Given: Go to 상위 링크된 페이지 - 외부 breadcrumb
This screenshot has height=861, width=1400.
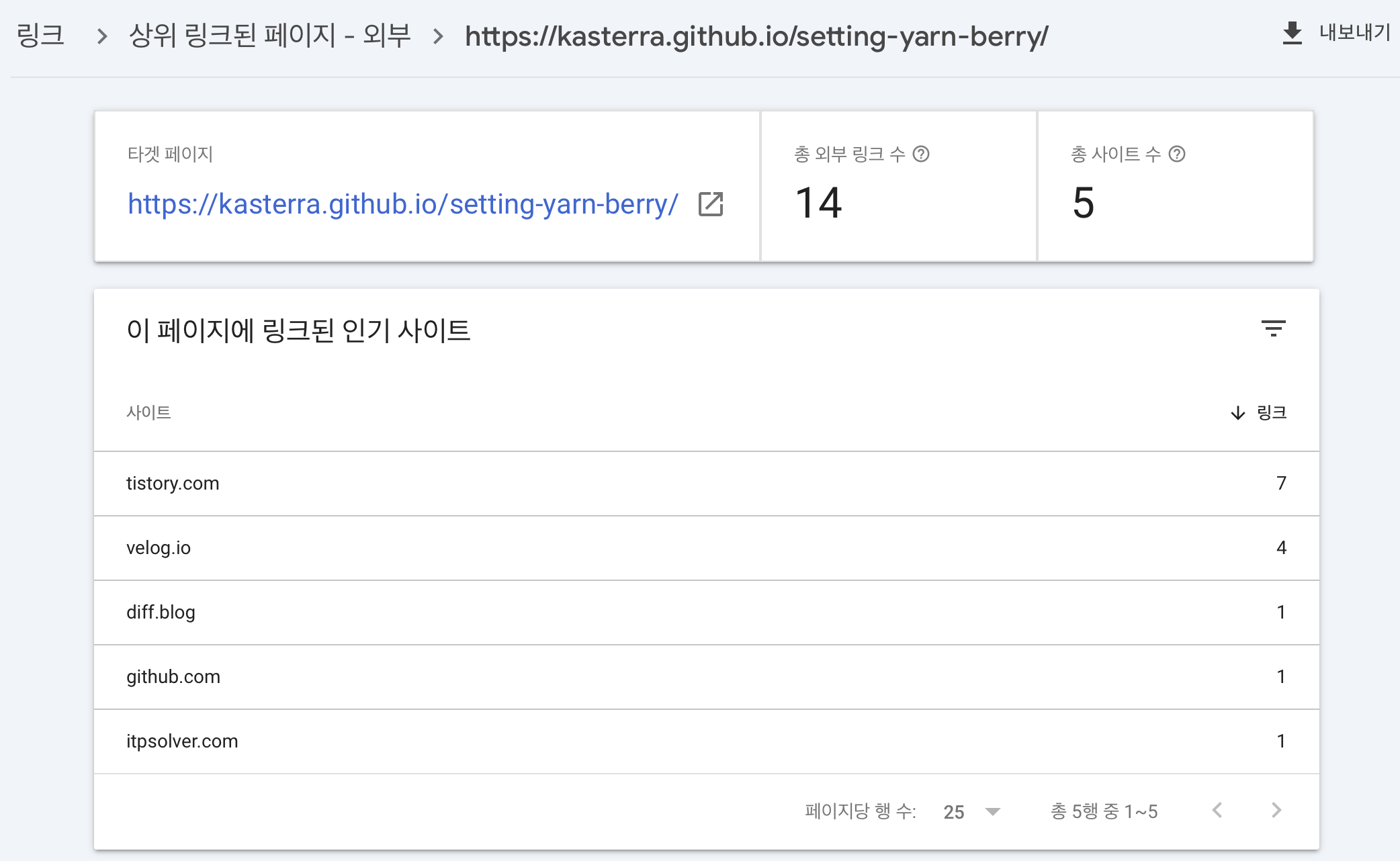Looking at the screenshot, I should (x=269, y=36).
